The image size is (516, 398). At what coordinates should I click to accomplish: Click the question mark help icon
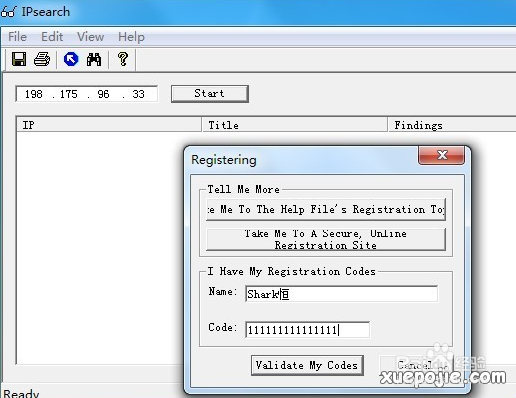coord(123,59)
